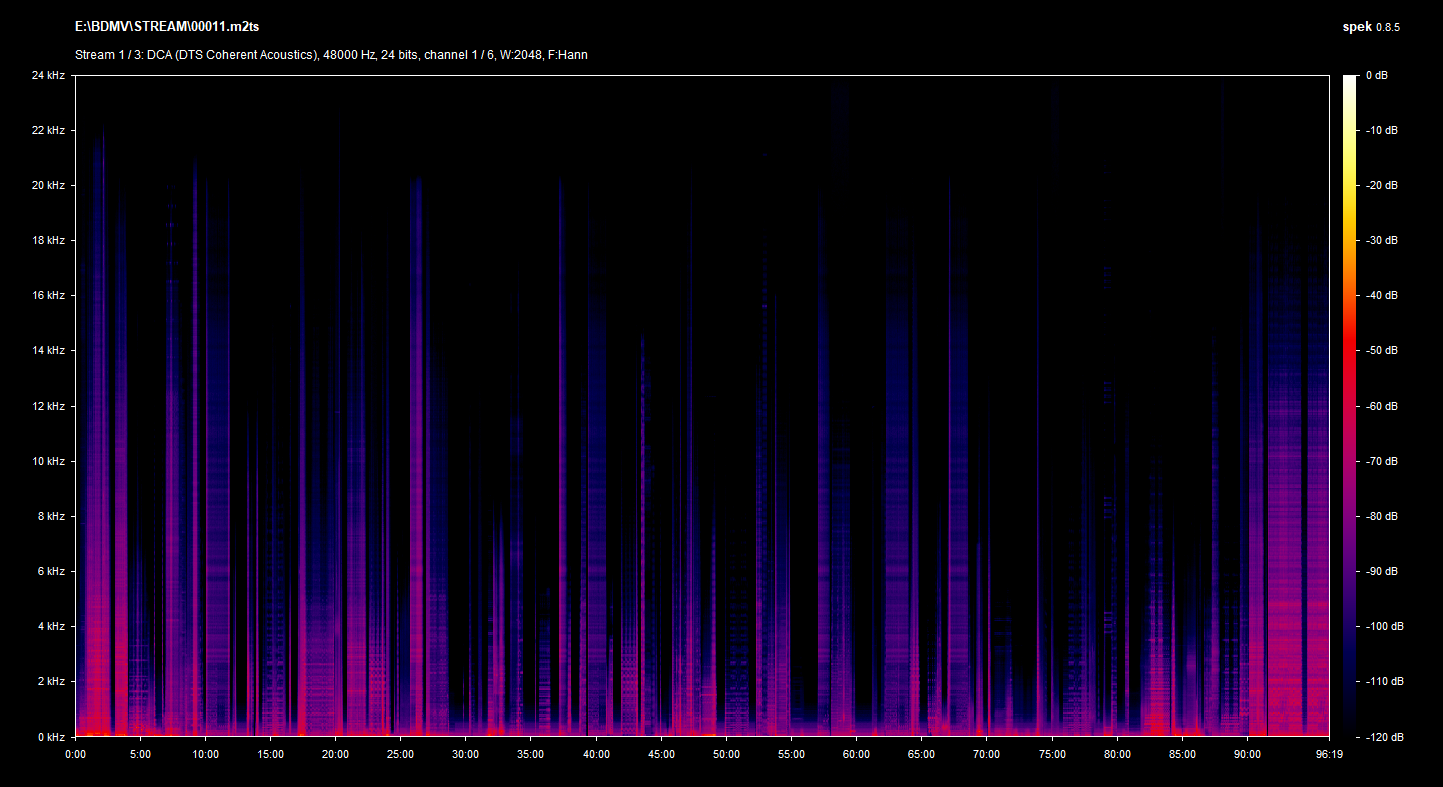The height and width of the screenshot is (787, 1443).
Task: Click the stream info line with DTS Coherent Acoustics
Action: pos(331,55)
